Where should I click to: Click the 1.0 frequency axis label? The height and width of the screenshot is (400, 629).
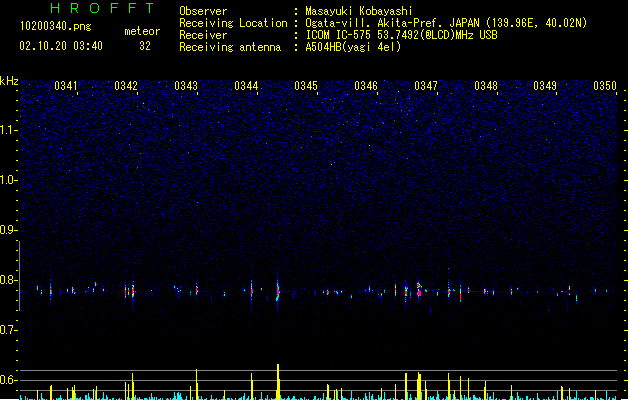click(x=8, y=180)
